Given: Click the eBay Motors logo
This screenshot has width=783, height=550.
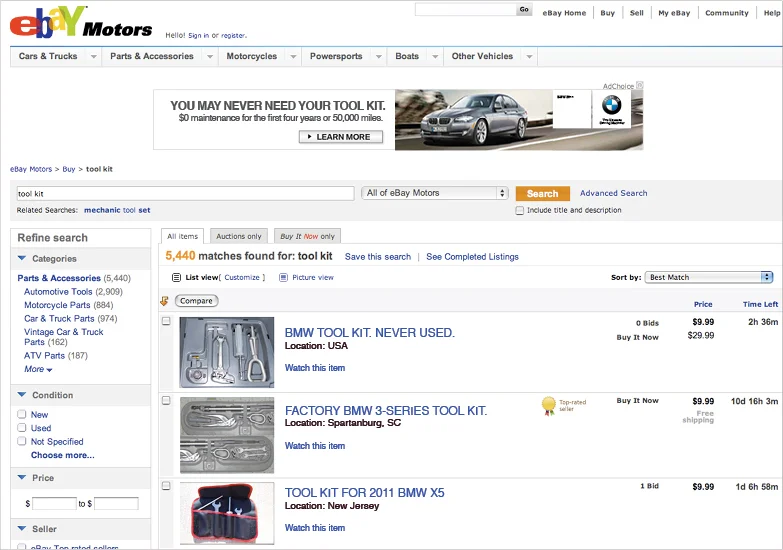Looking at the screenshot, I should pos(81,23).
